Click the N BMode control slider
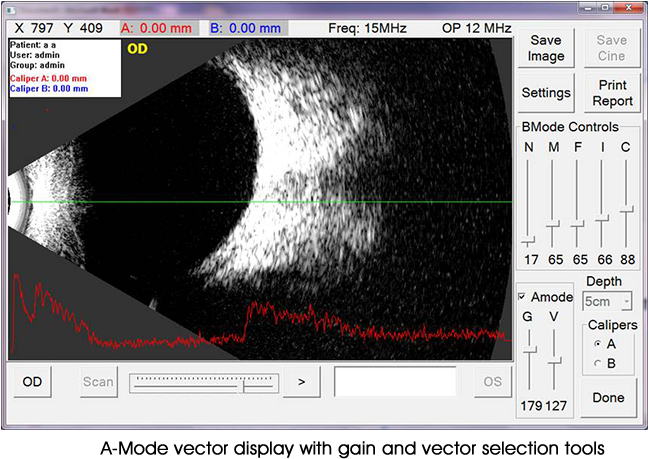This screenshot has width=648, height=459. tap(528, 239)
